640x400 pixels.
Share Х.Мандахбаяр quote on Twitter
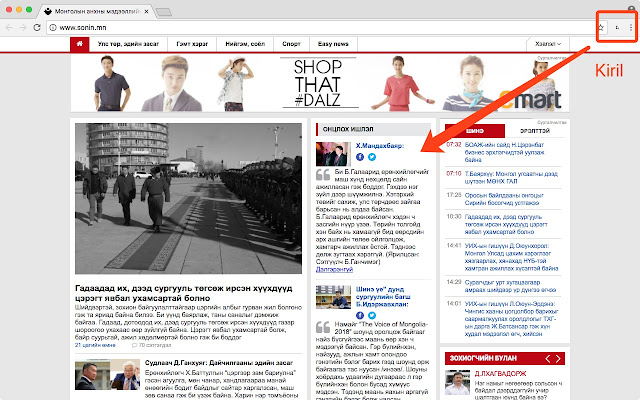[372, 157]
